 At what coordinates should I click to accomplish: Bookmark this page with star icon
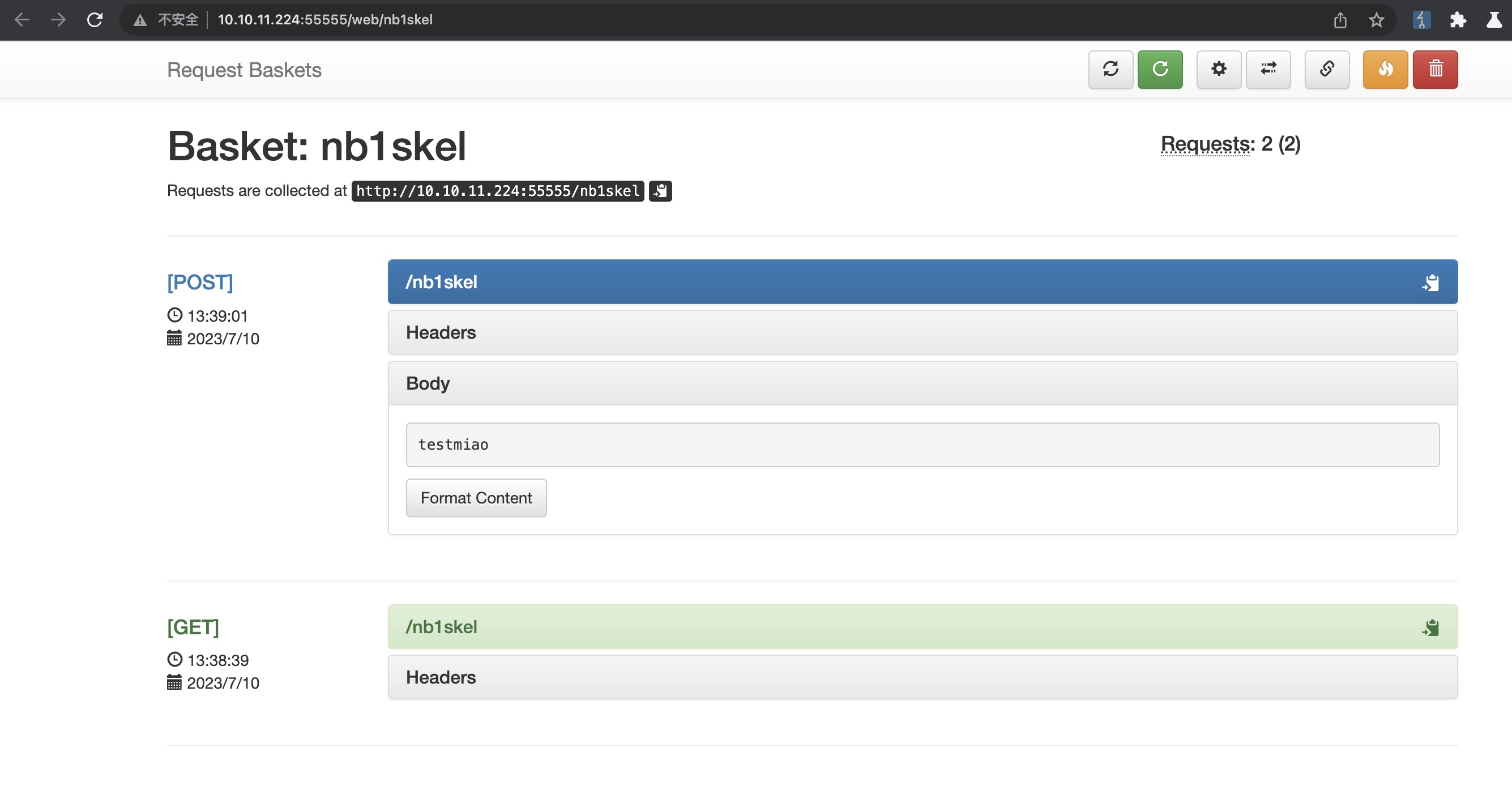pyautogui.click(x=1376, y=20)
